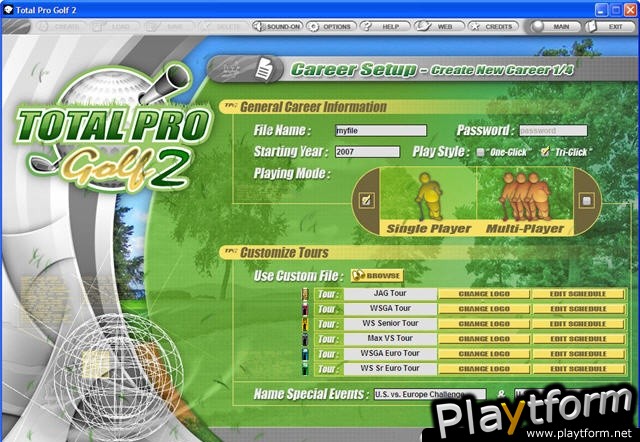Click the WSGA Tour name field
The height and width of the screenshot is (442, 640).
(x=390, y=309)
